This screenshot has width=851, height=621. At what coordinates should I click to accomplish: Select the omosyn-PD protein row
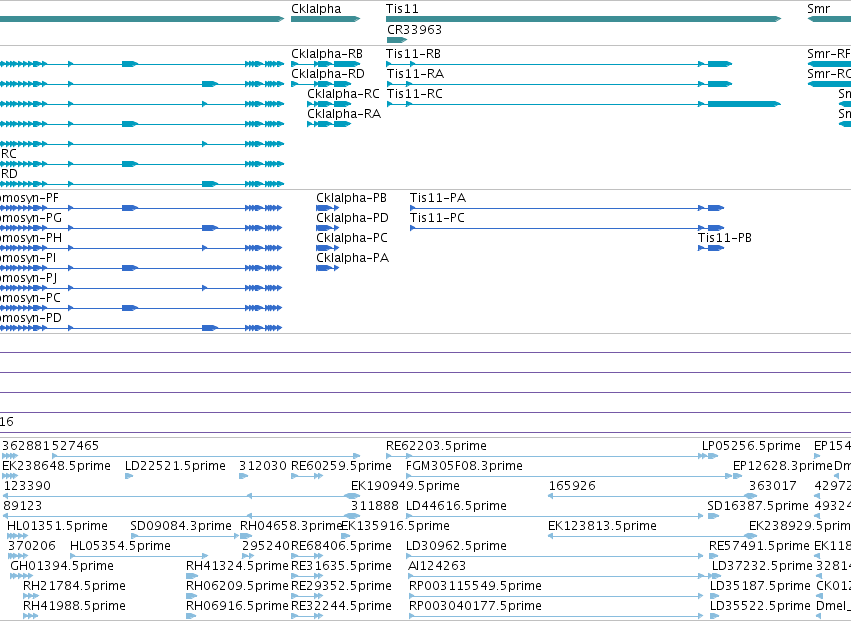(141, 328)
